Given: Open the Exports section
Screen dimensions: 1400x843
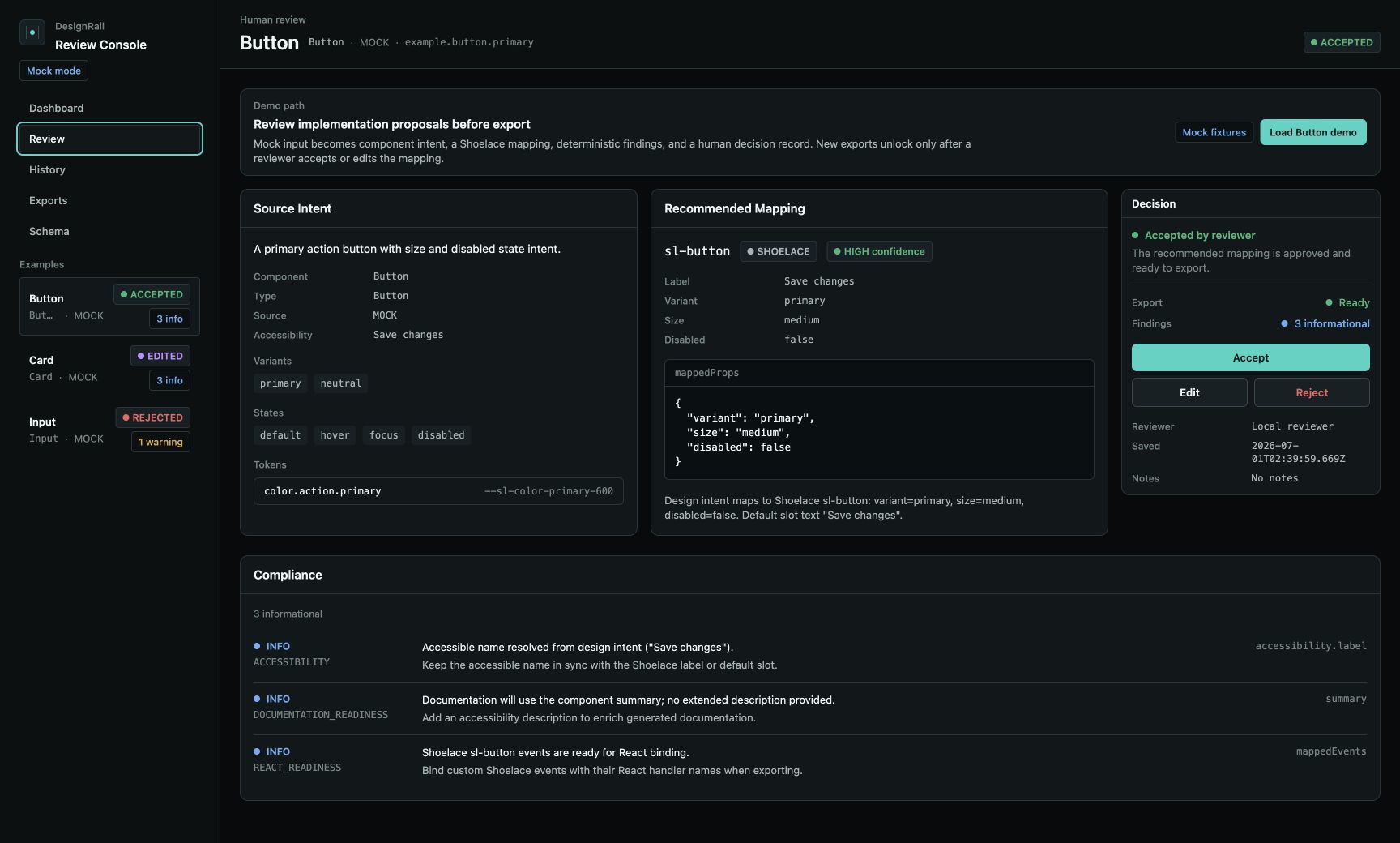Looking at the screenshot, I should click(x=109, y=200).
